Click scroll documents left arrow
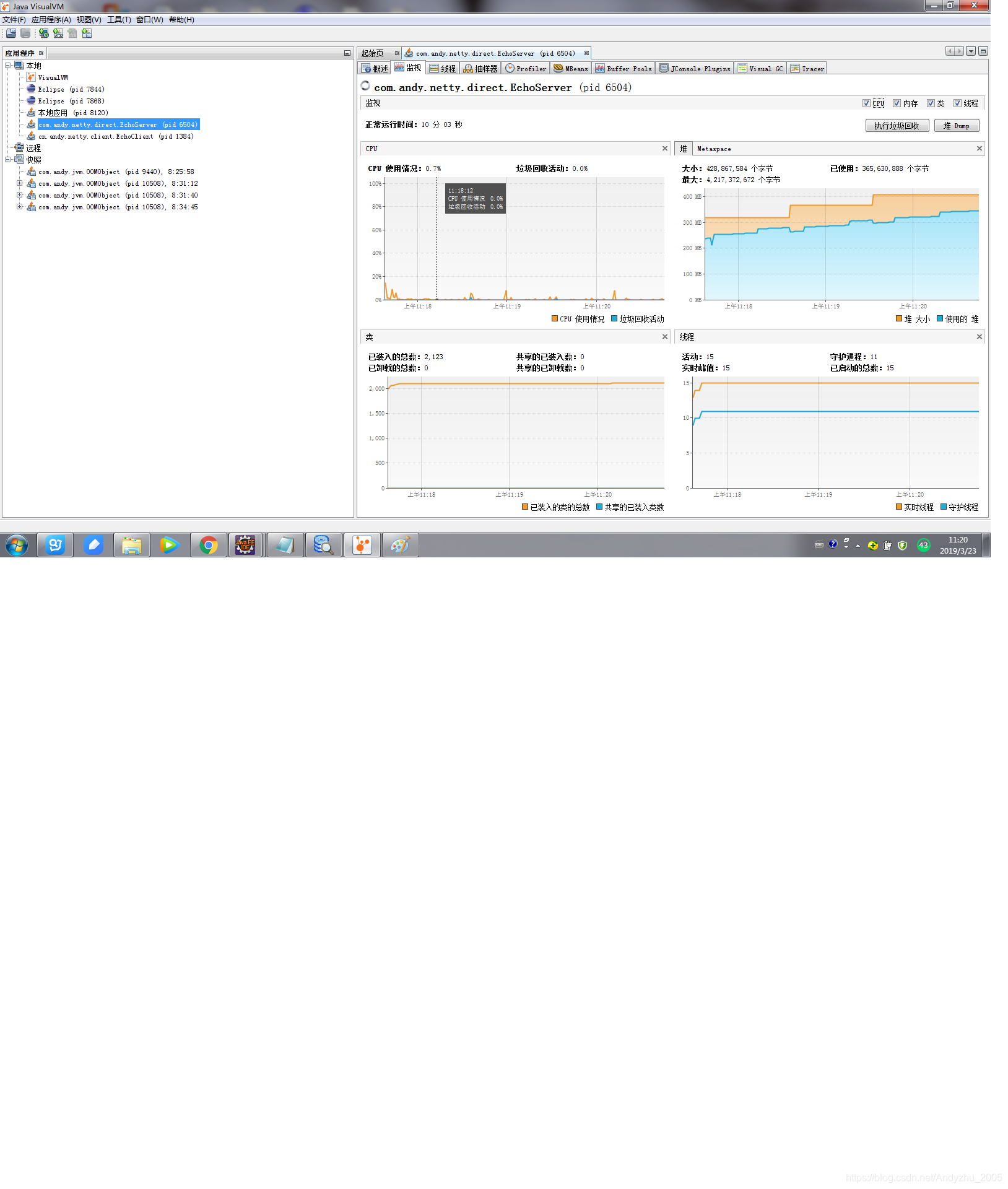This screenshot has width=1008, height=1189. pyautogui.click(x=950, y=51)
